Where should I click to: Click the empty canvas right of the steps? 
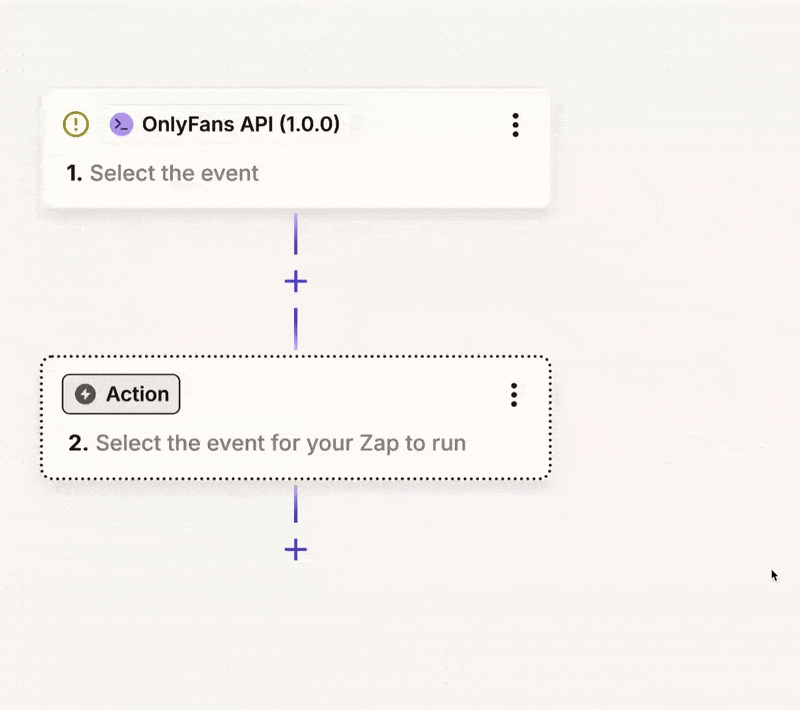coord(670,300)
